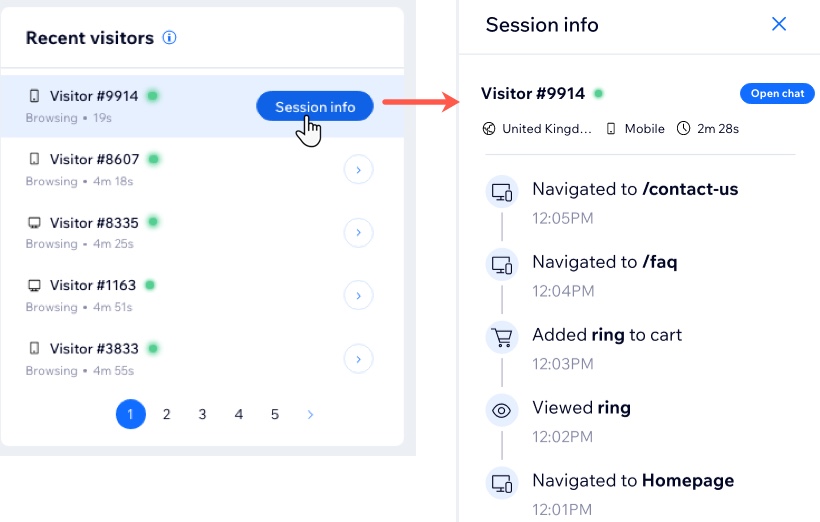The image size is (820, 522).
Task: Expand Visitor #8607 with its chevron button
Action: [358, 169]
